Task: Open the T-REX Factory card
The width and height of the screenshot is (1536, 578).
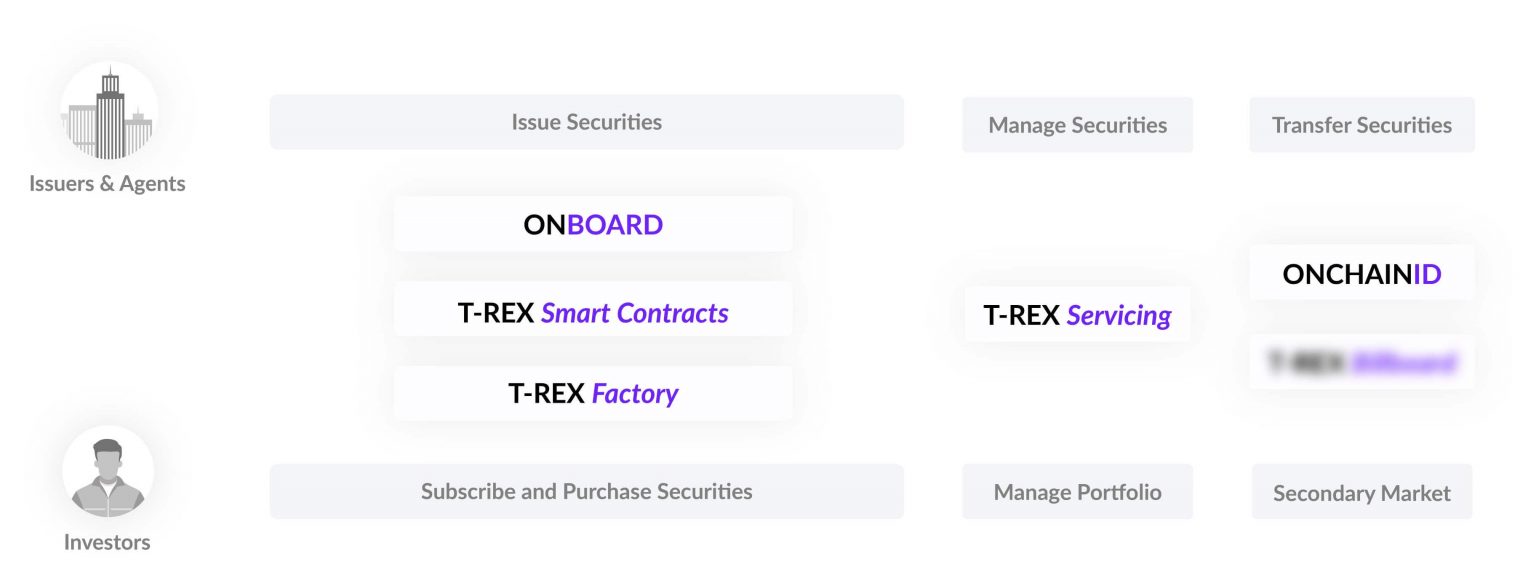Action: (593, 393)
